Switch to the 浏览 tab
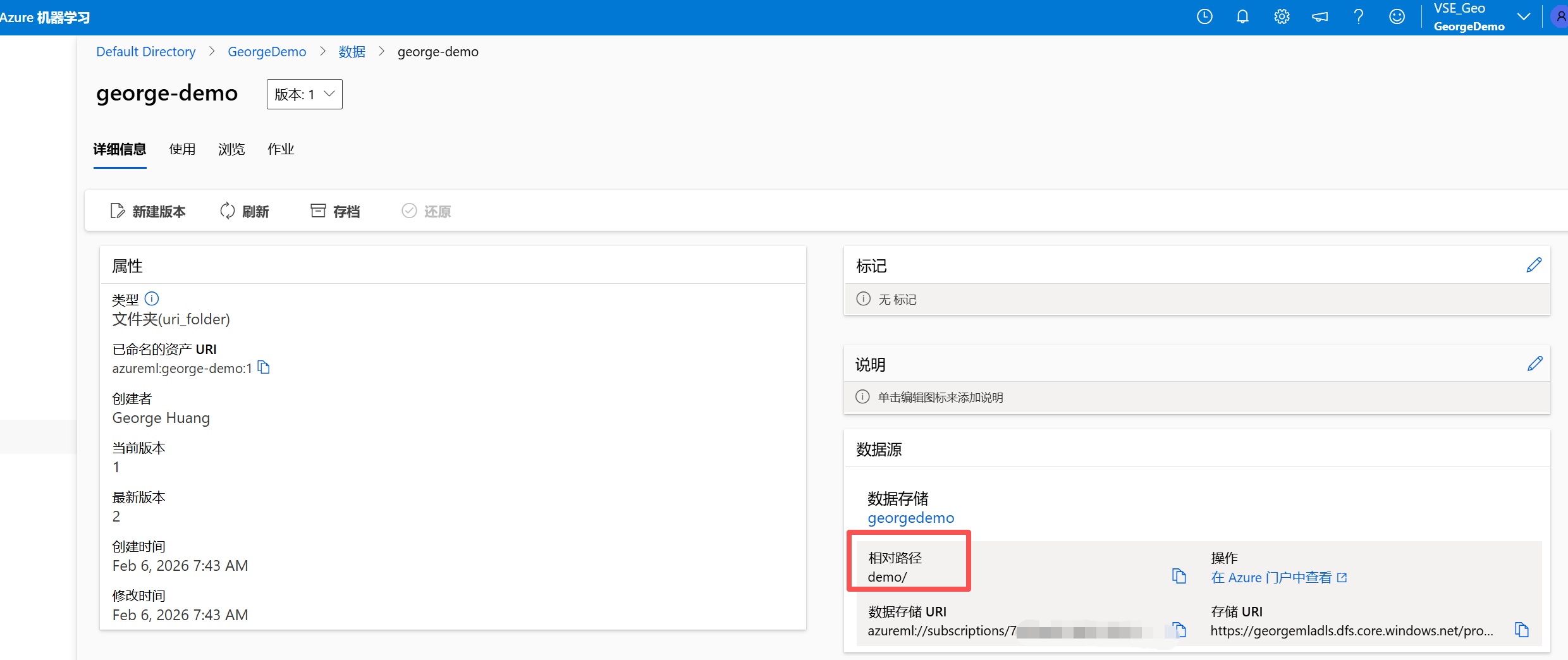Screen dimensions: 1568x660 (x=231, y=149)
